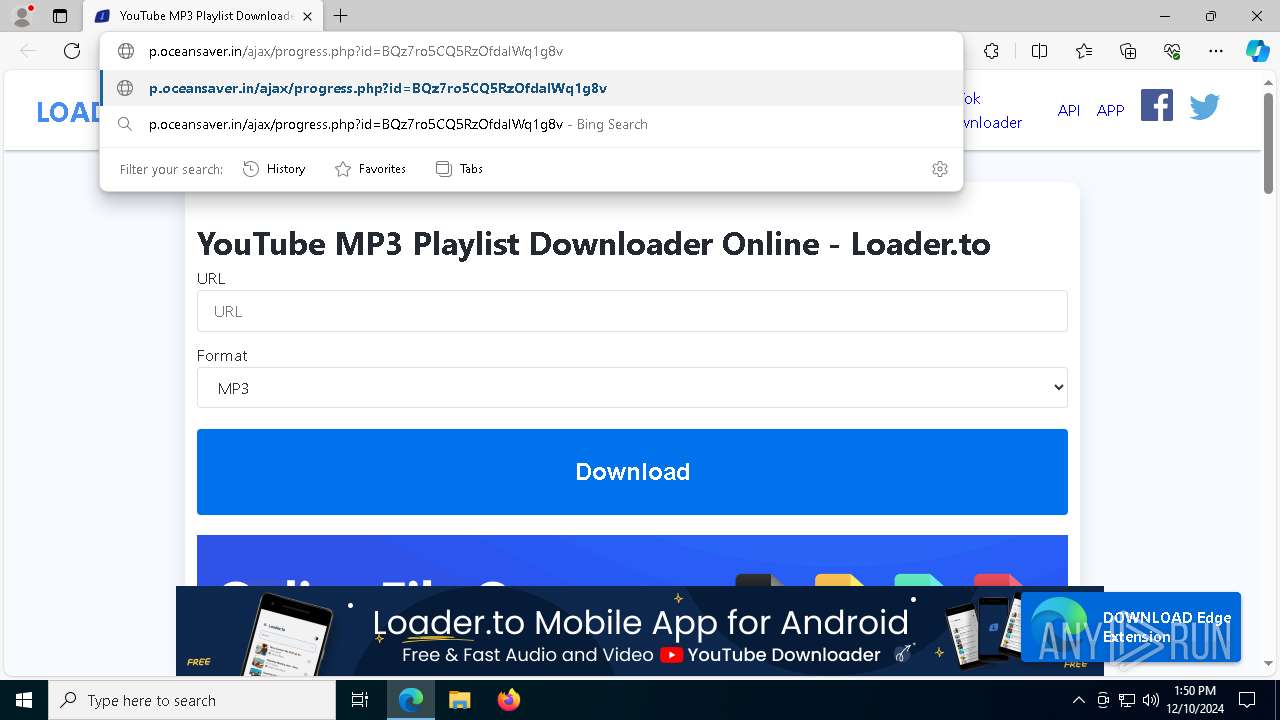Select the highlighted oceansaver URL suggestion
This screenshot has height=720, width=1280.
coord(531,88)
